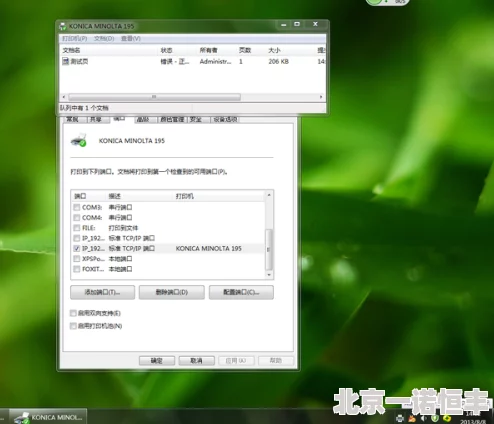
Task: Click the KONICA MINOLTA 195 text in the port list
Action: (209, 249)
